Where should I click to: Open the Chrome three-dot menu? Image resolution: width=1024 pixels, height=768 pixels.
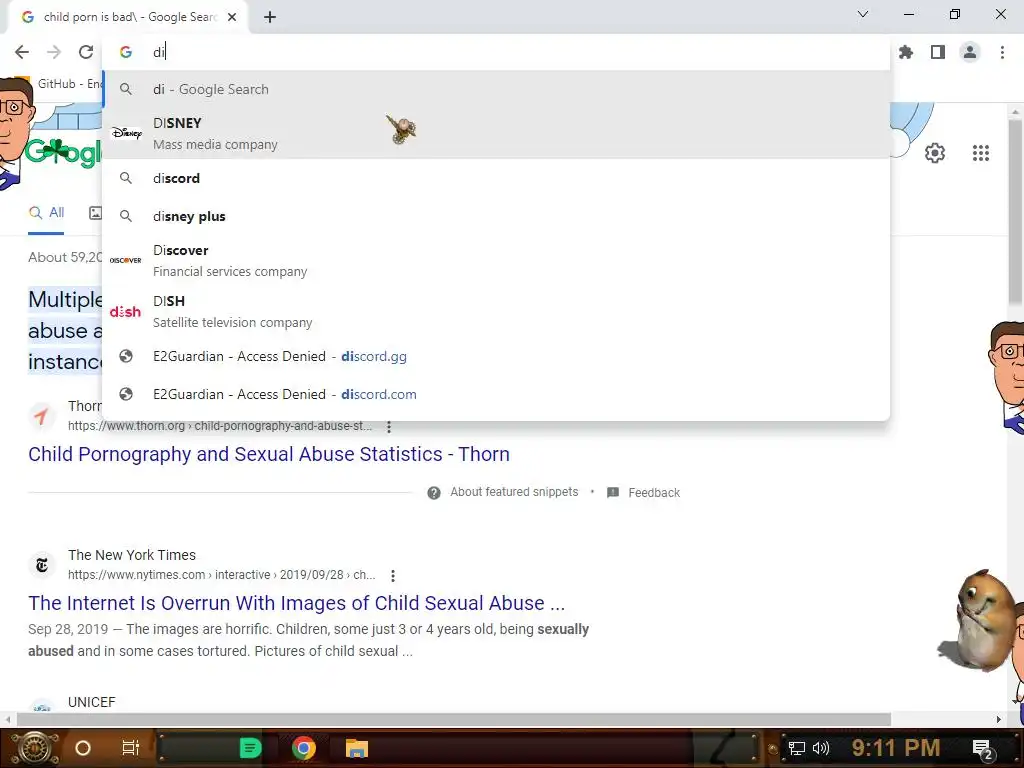1002,52
